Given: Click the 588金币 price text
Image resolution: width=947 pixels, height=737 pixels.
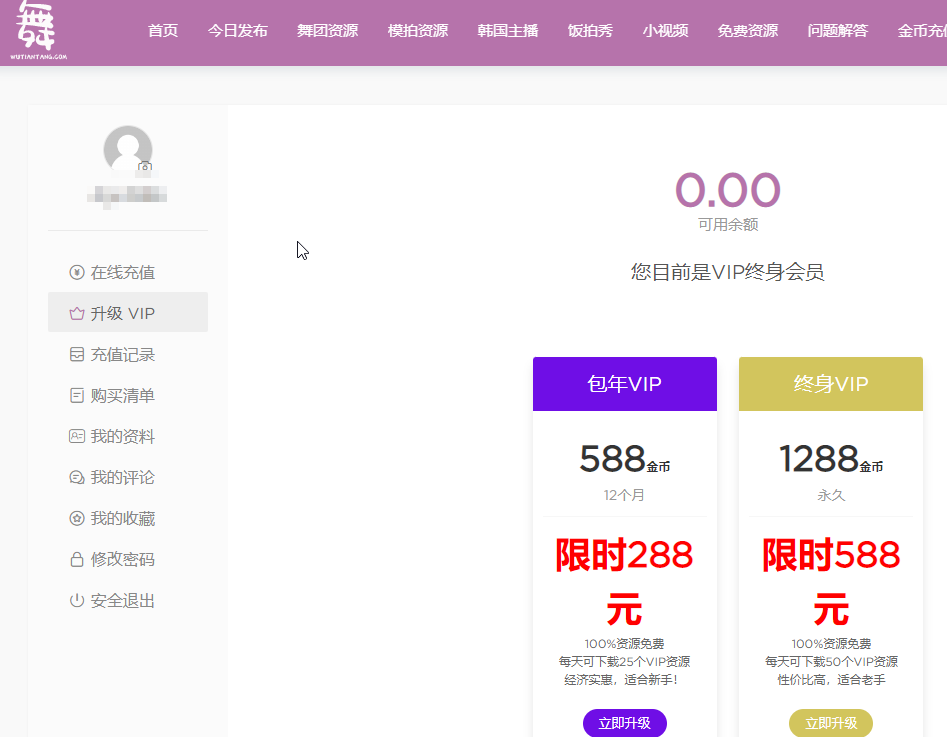Looking at the screenshot, I should [x=624, y=459].
